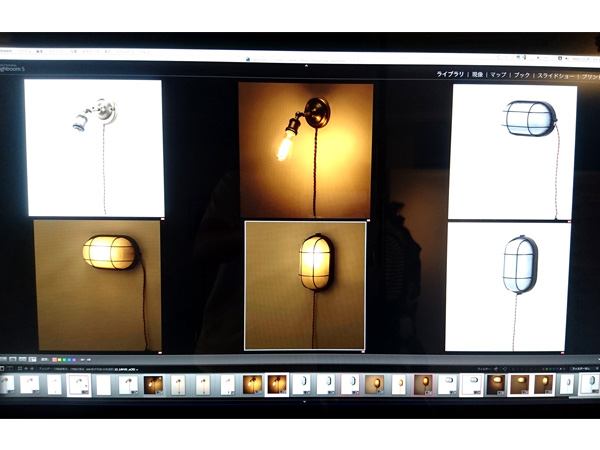Remove the white-background bracket lamp from survey

click(163, 219)
